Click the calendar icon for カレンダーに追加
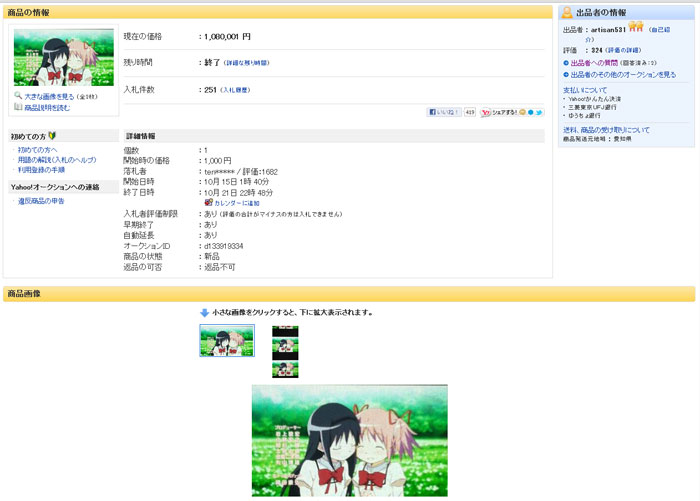This screenshot has width=700, height=501. pos(208,203)
